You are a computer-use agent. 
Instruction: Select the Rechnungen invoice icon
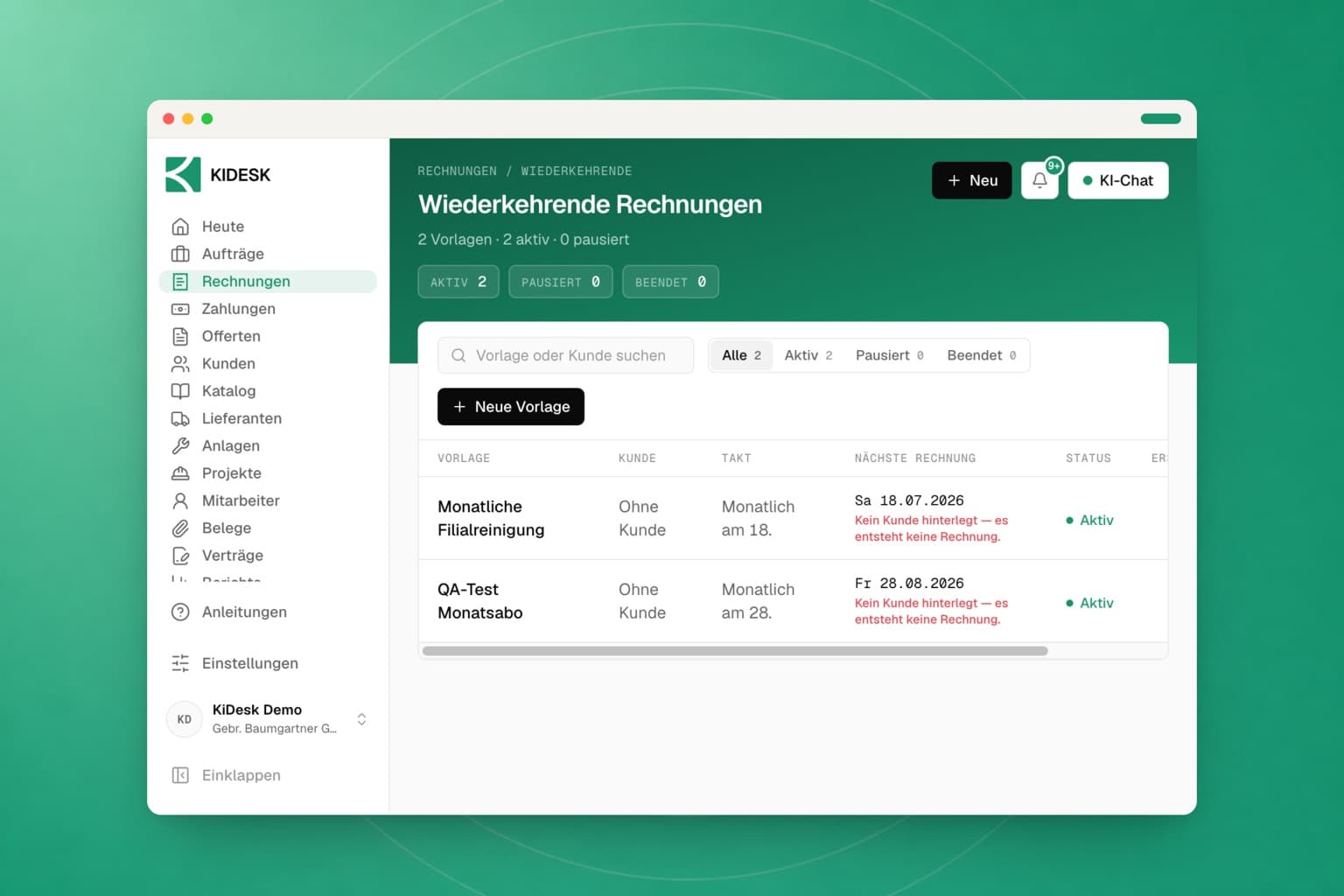tap(180, 282)
